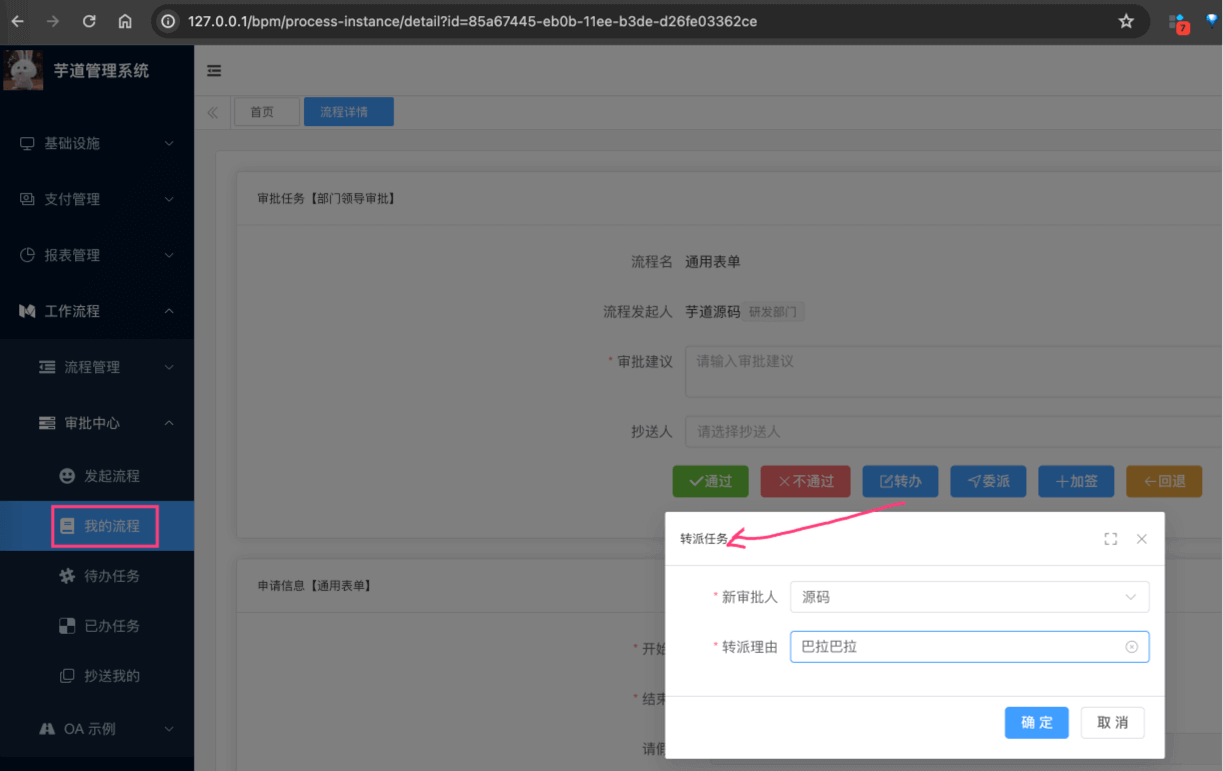The image size is (1223, 771).
Task: Click the 确定 button
Action: [x=1036, y=723]
